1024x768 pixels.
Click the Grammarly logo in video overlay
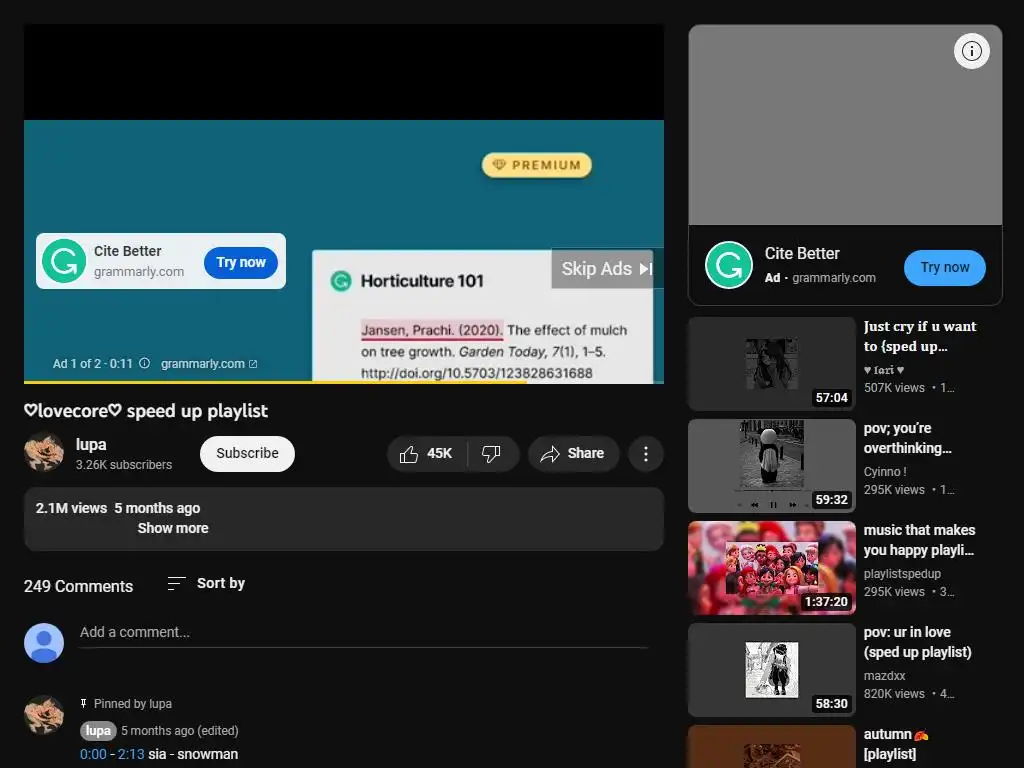[x=64, y=261]
